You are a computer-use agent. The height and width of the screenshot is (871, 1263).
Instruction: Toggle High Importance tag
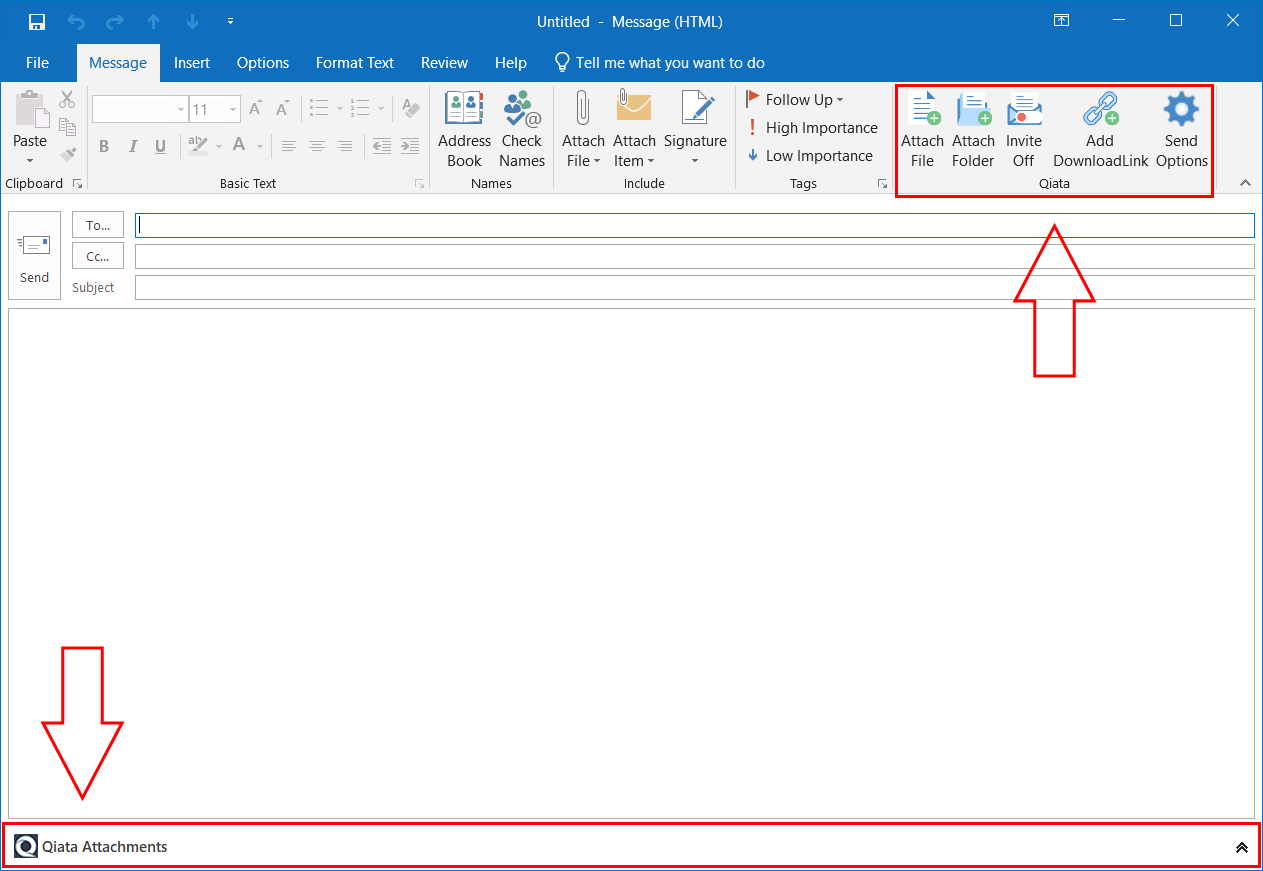coord(811,128)
